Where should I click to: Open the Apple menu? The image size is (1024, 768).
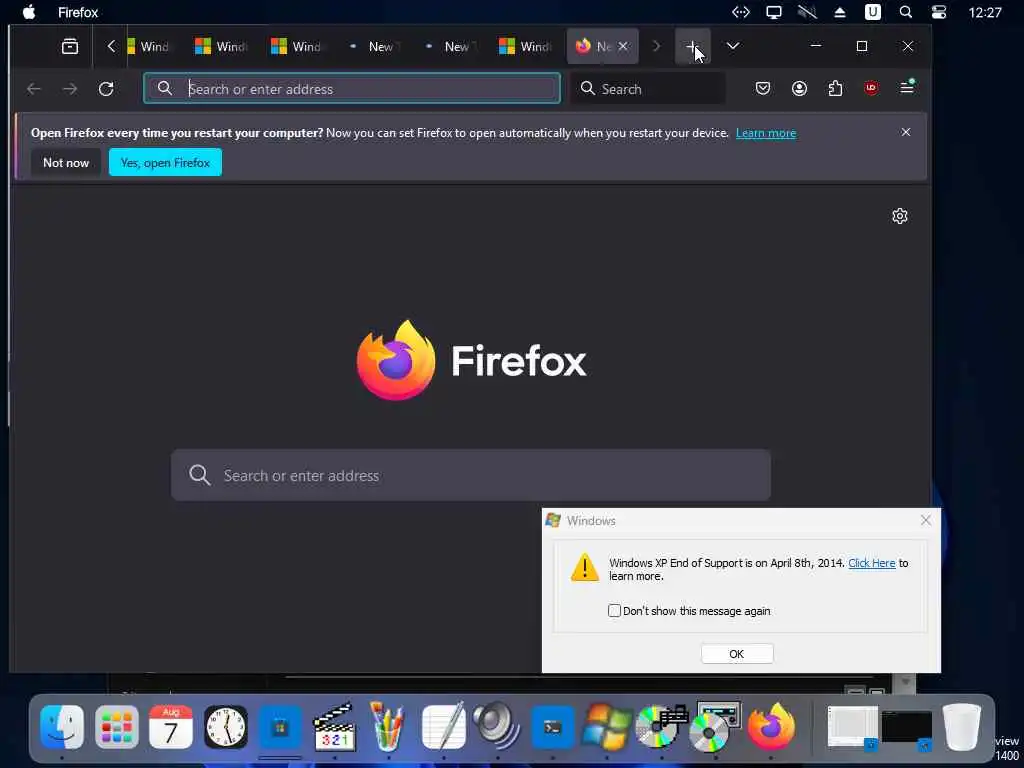point(29,12)
